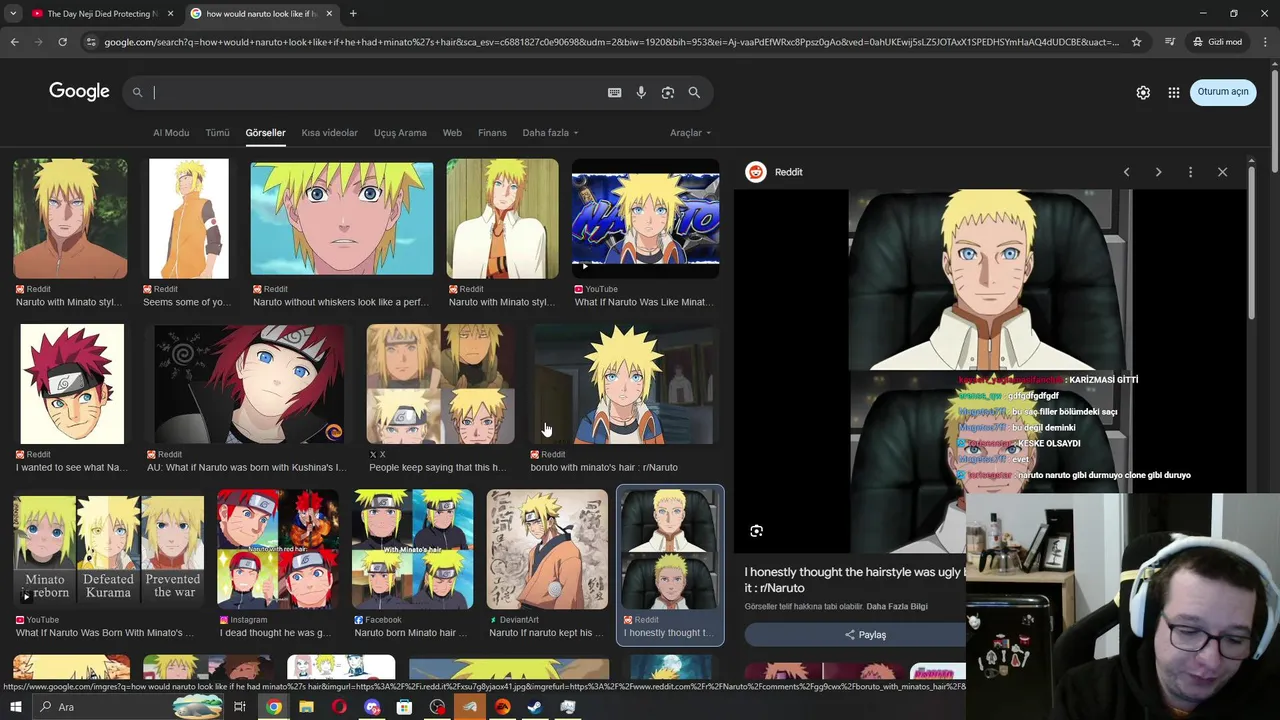Open File Explorer from the taskbar
The height and width of the screenshot is (720, 1280).
(306, 707)
